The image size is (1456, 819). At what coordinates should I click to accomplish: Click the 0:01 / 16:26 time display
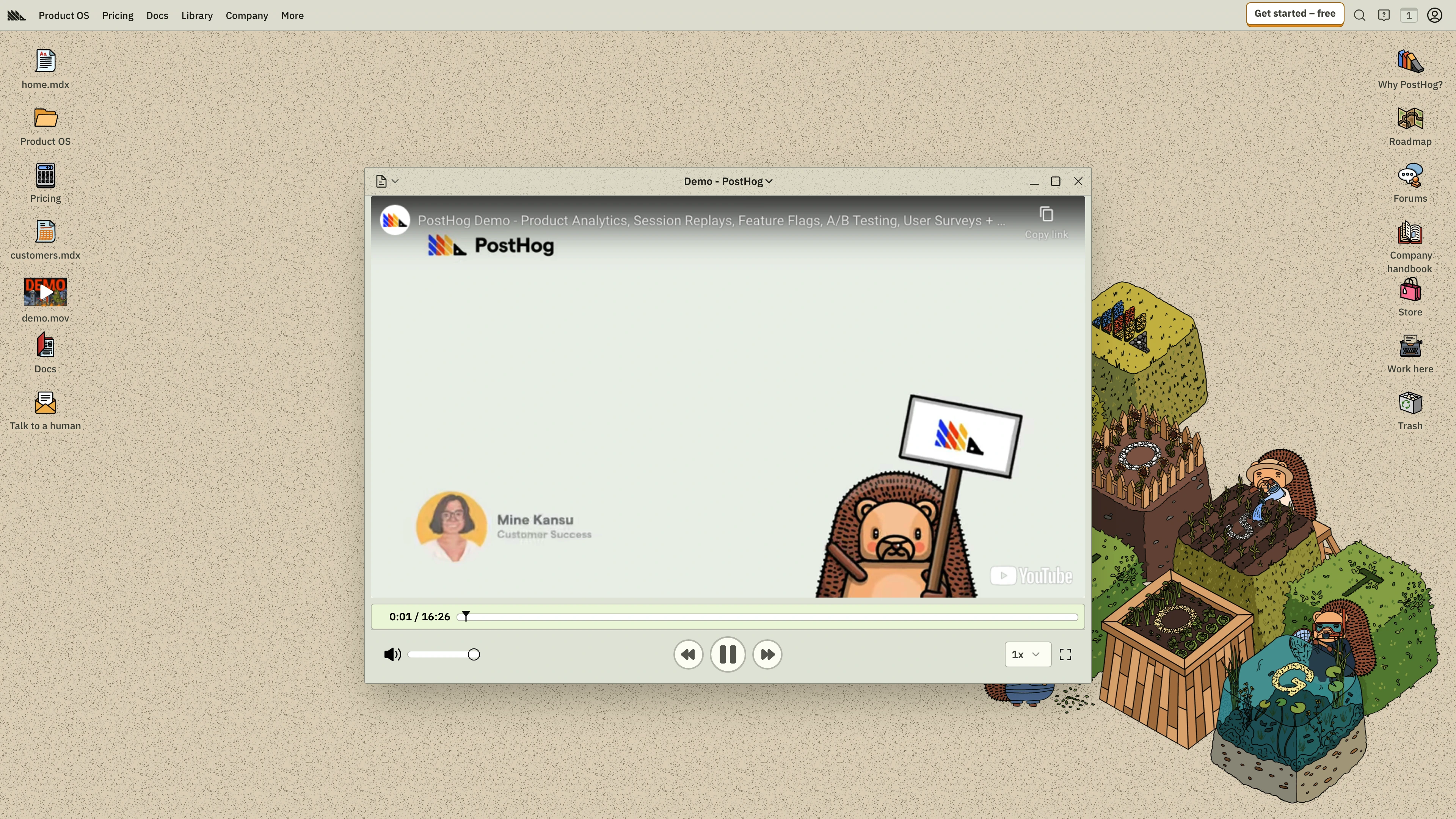[419, 617]
